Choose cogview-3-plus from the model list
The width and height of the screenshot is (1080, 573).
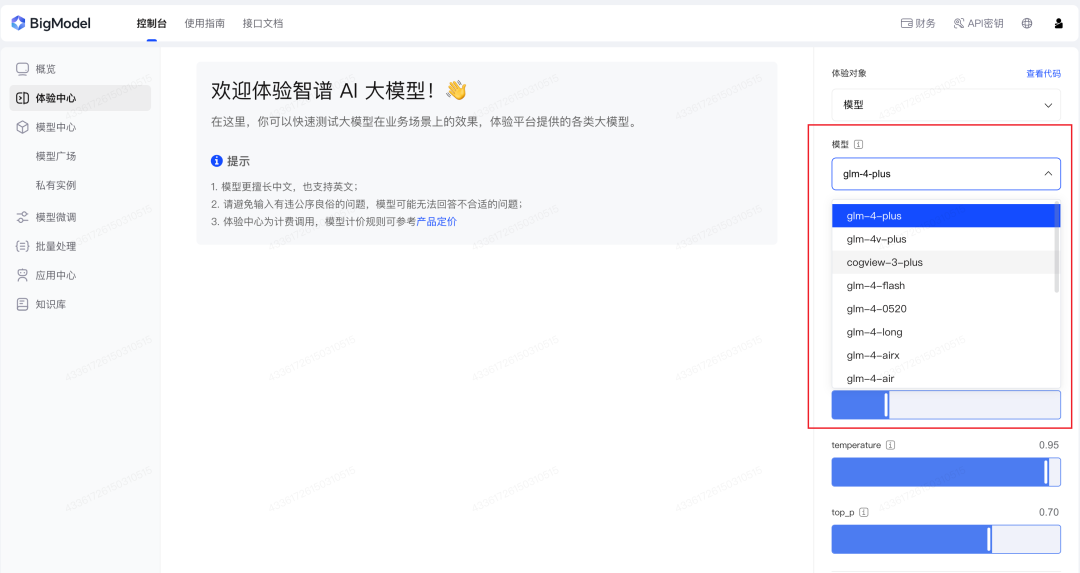(x=944, y=262)
